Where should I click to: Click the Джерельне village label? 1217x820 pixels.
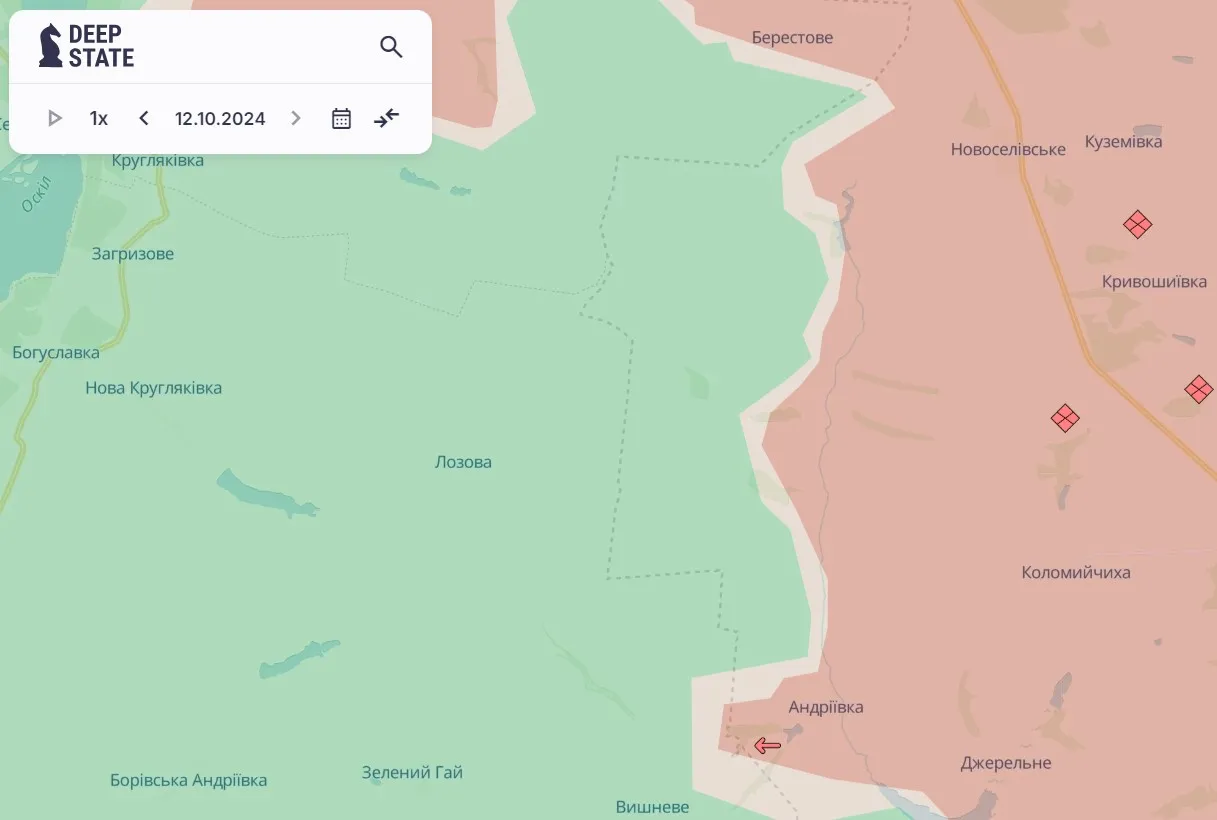pyautogui.click(x=1005, y=763)
